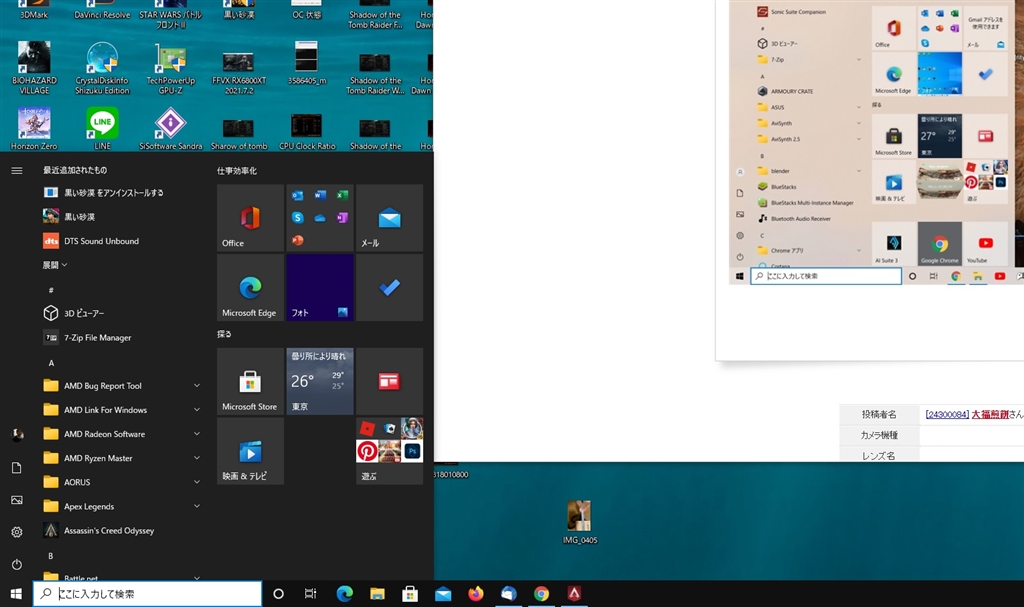Open CrystalDiskInfo Shizuku Edition icon
The image size is (1024, 607).
click(x=103, y=68)
